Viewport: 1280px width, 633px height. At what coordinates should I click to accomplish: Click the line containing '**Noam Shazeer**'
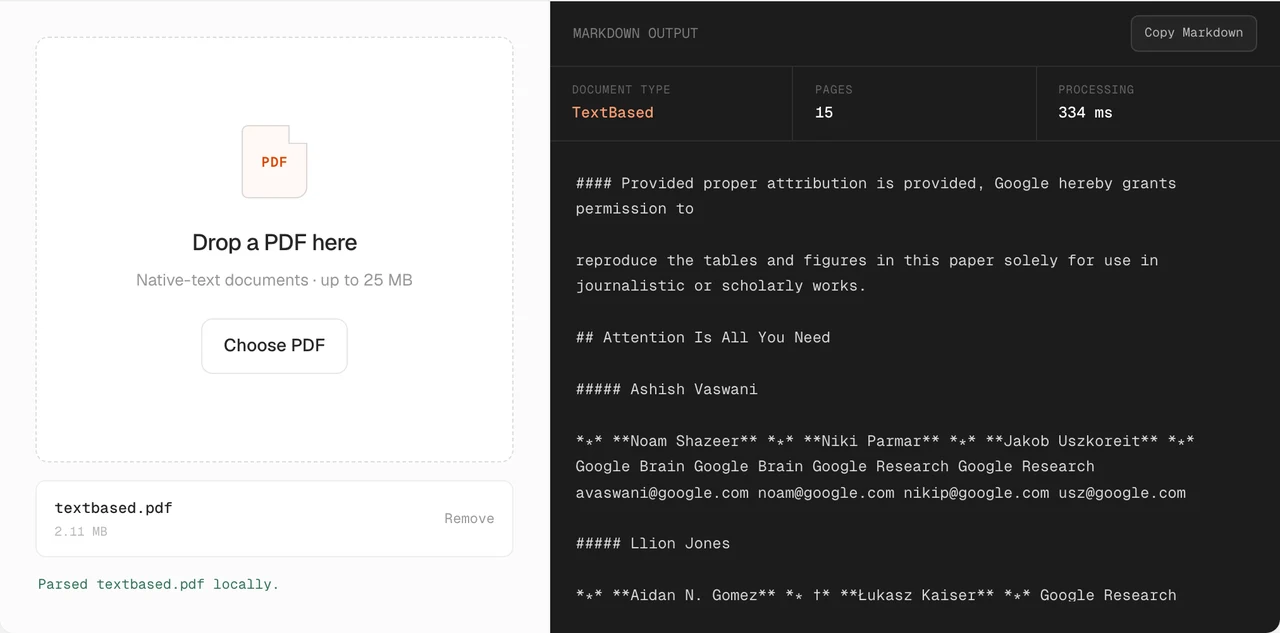tap(885, 441)
